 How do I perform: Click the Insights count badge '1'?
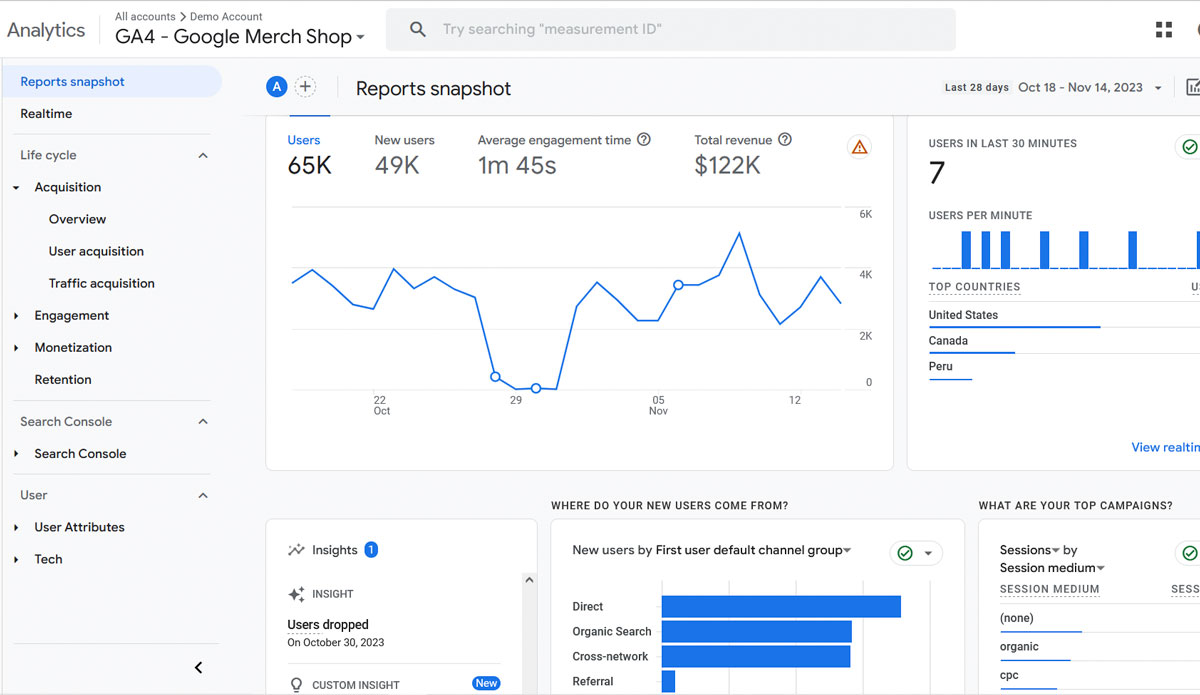pos(371,550)
